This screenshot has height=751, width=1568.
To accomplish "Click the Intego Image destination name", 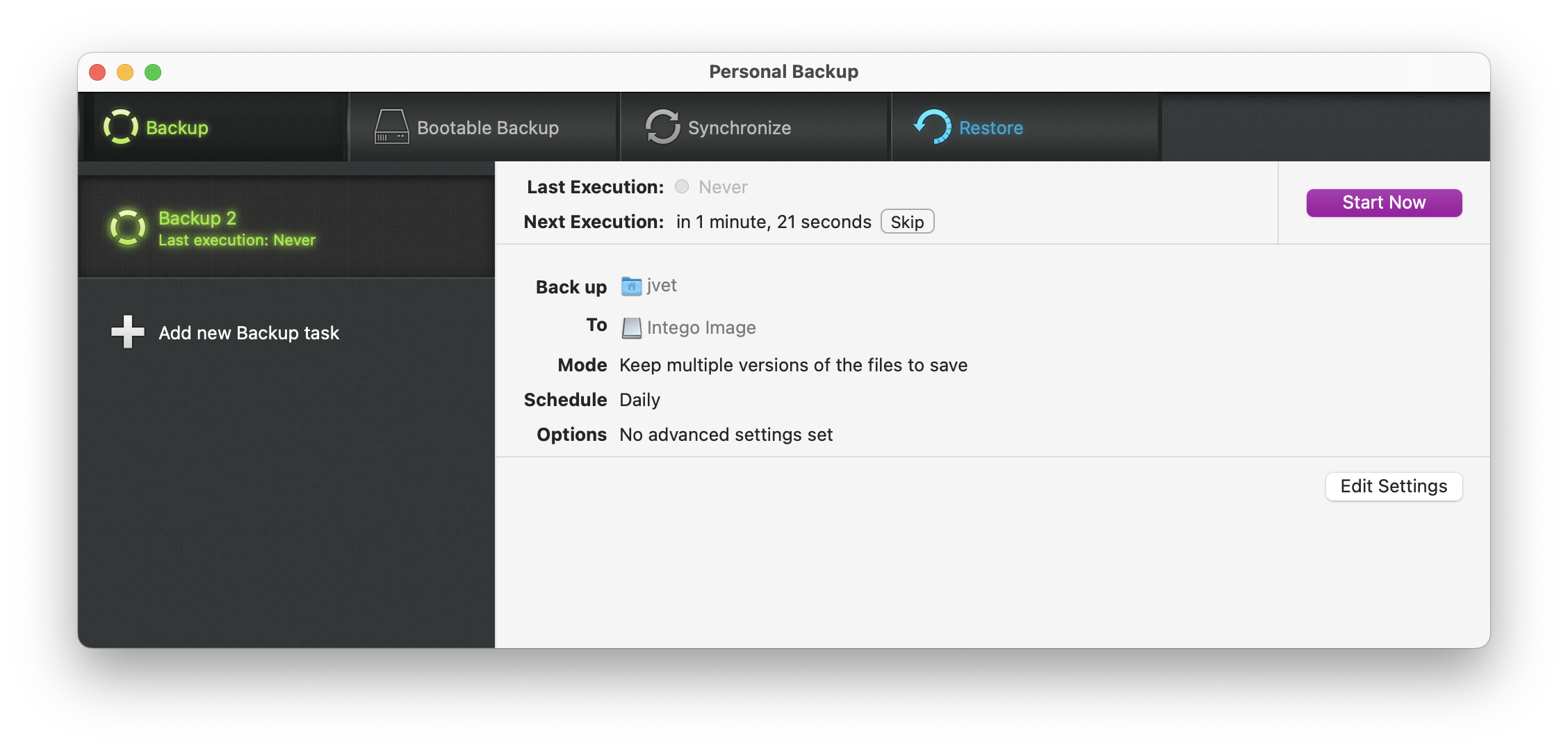I will pyautogui.click(x=701, y=328).
